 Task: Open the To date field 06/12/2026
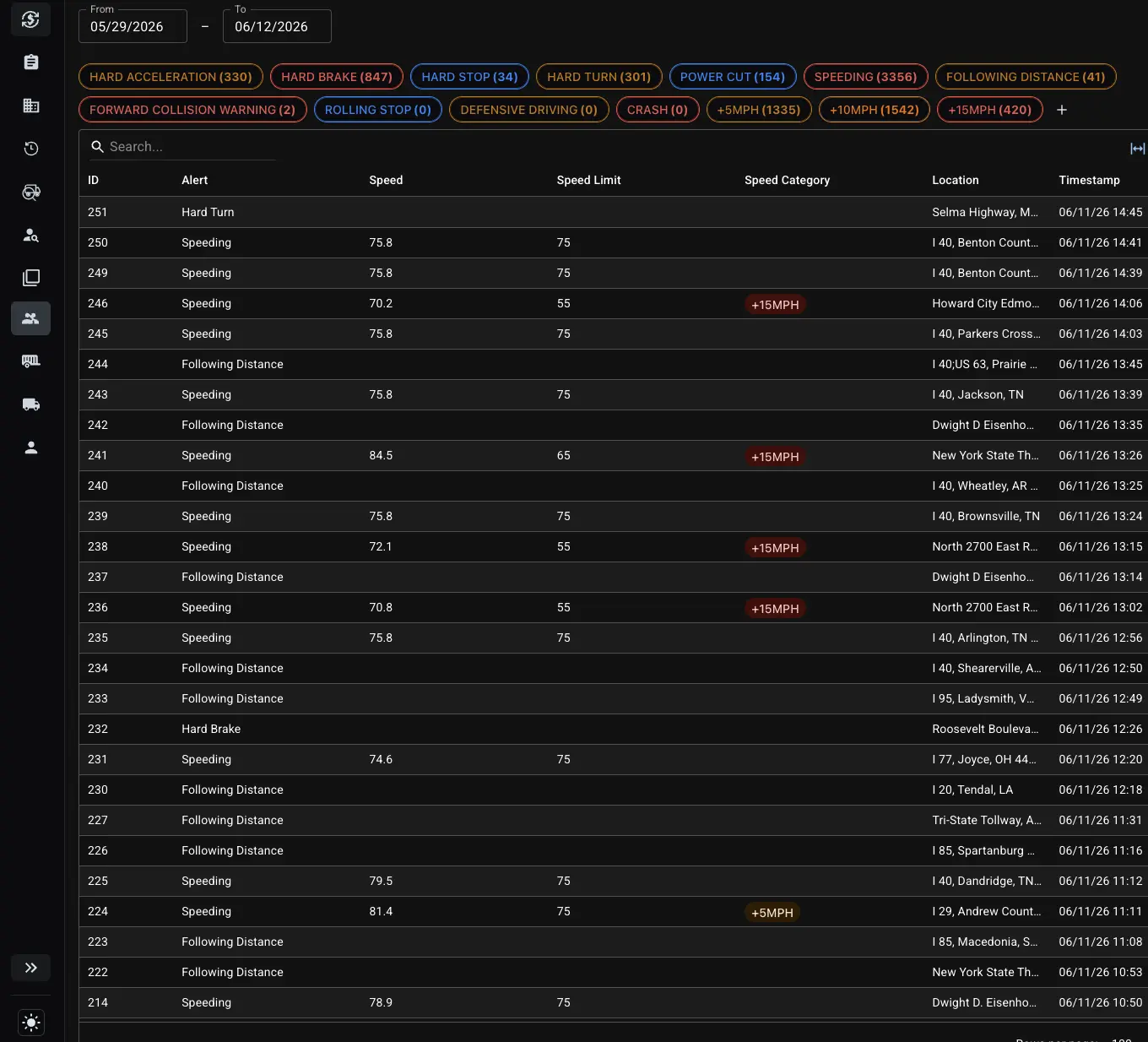coord(277,26)
